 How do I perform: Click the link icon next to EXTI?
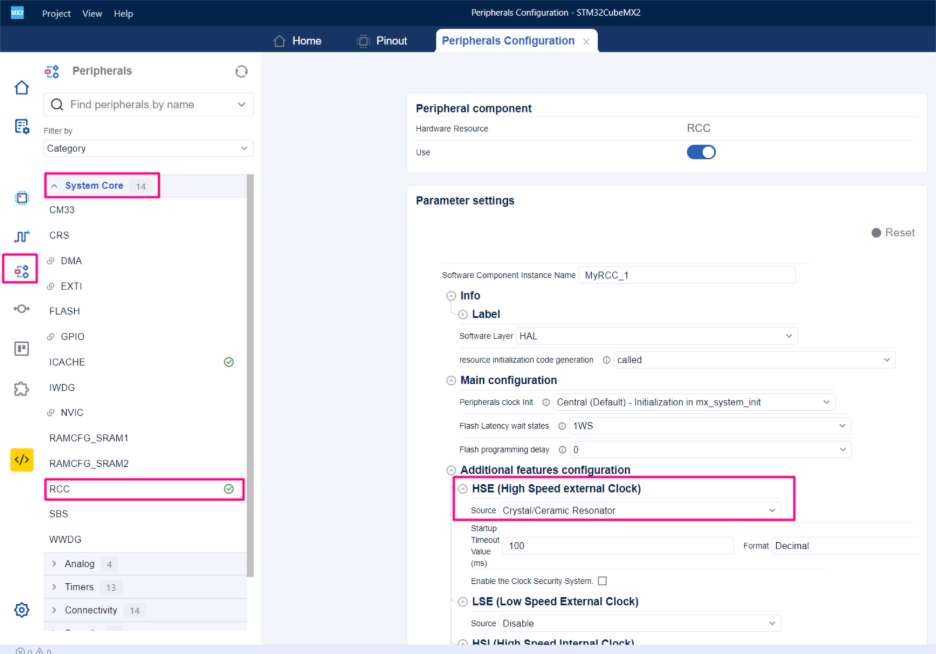point(51,286)
